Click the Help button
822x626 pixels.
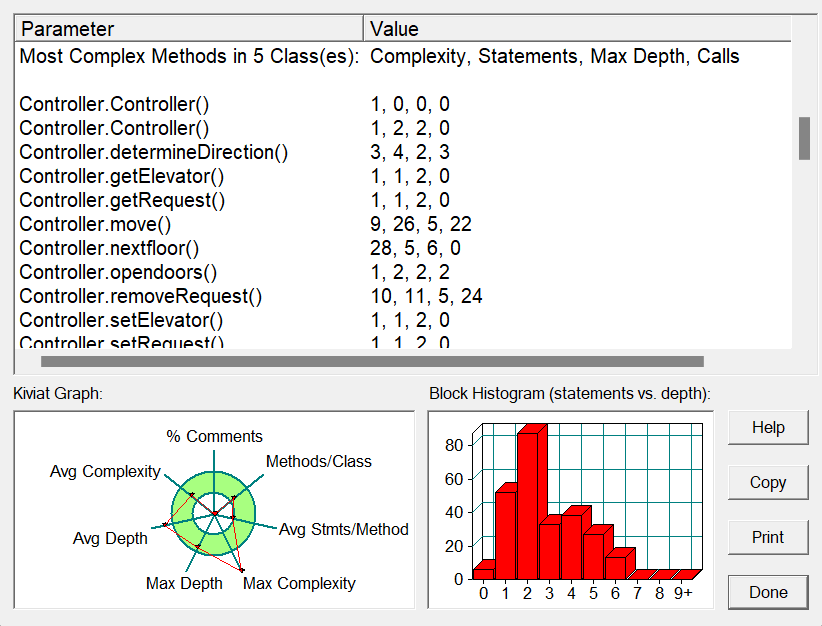pos(768,427)
